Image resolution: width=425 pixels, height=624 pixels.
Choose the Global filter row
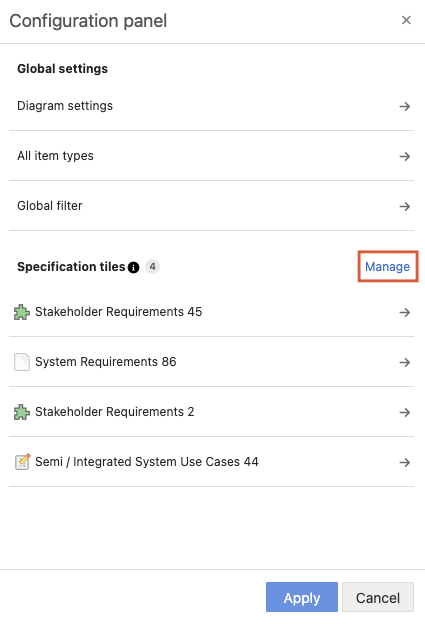[x=211, y=206]
